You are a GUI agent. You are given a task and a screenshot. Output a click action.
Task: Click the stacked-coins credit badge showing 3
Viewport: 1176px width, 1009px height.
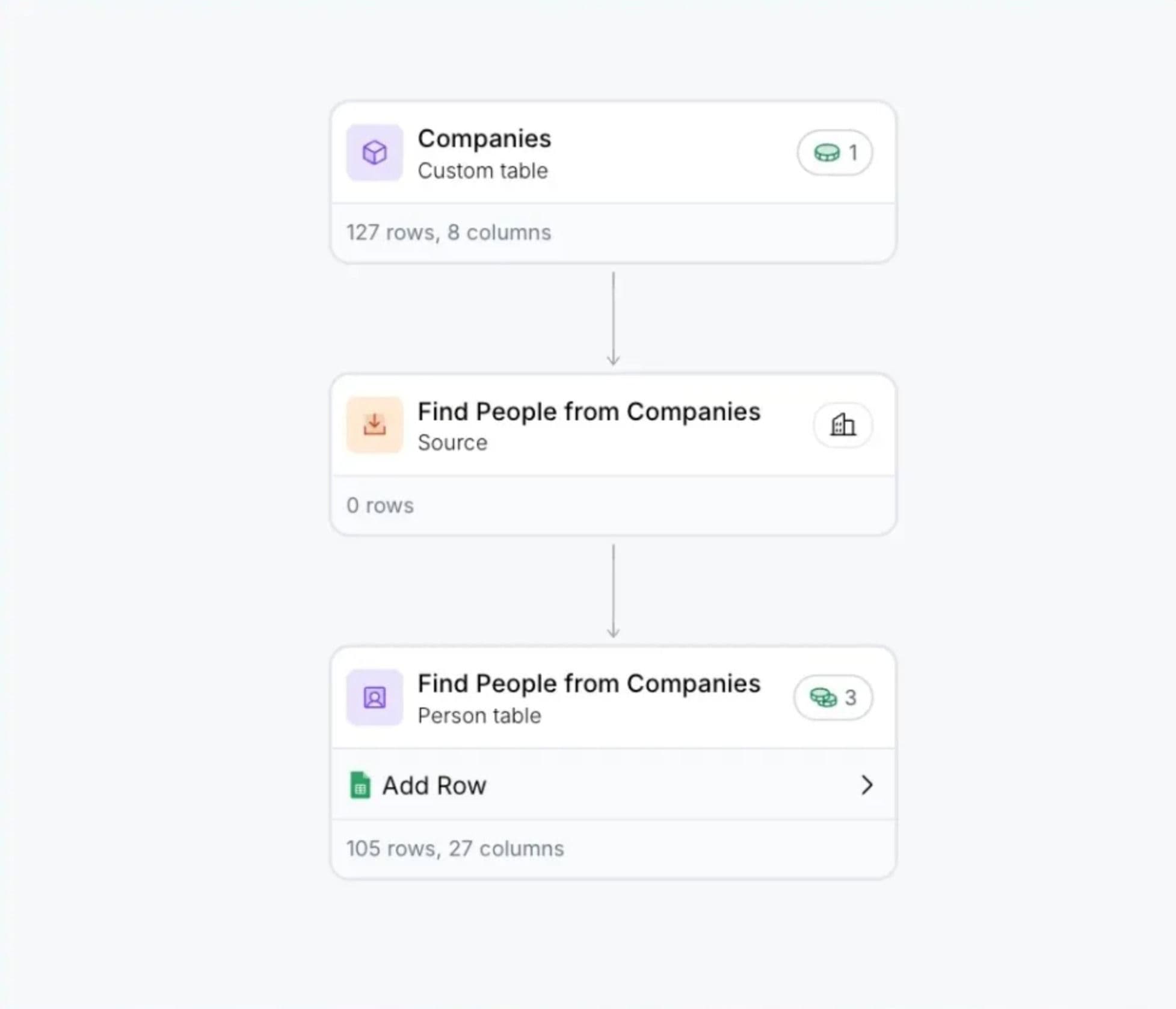coord(833,698)
